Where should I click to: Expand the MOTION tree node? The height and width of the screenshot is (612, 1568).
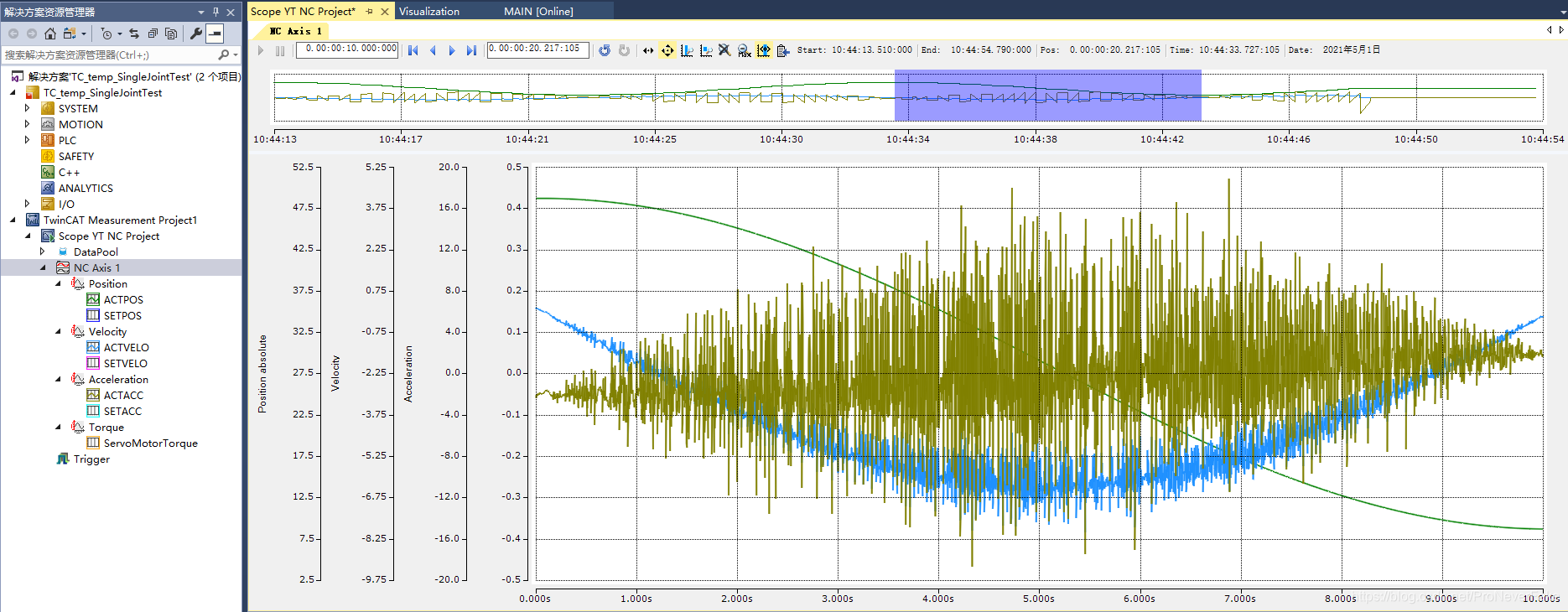point(28,124)
